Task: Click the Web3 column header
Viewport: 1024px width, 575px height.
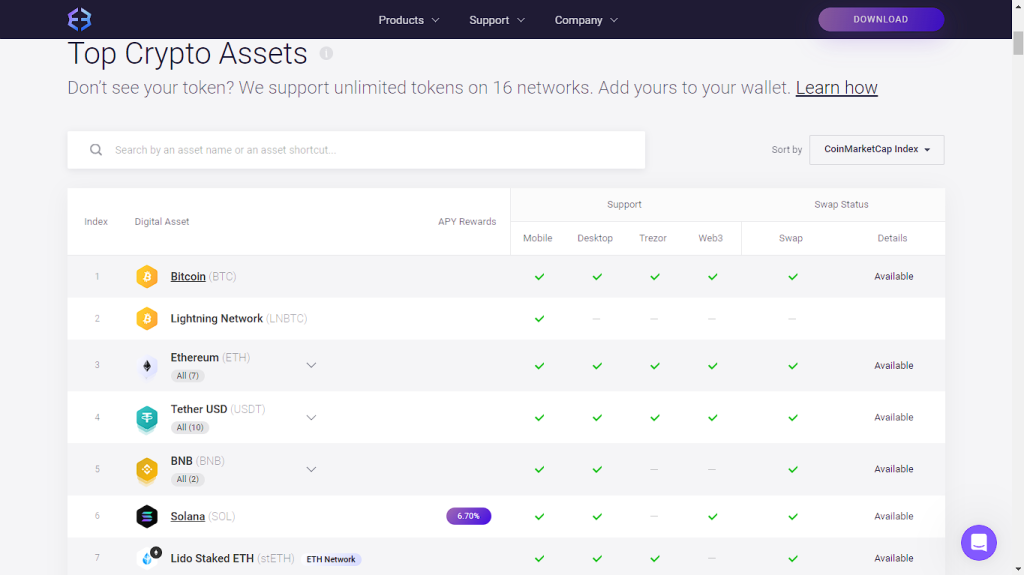Action: [711, 238]
